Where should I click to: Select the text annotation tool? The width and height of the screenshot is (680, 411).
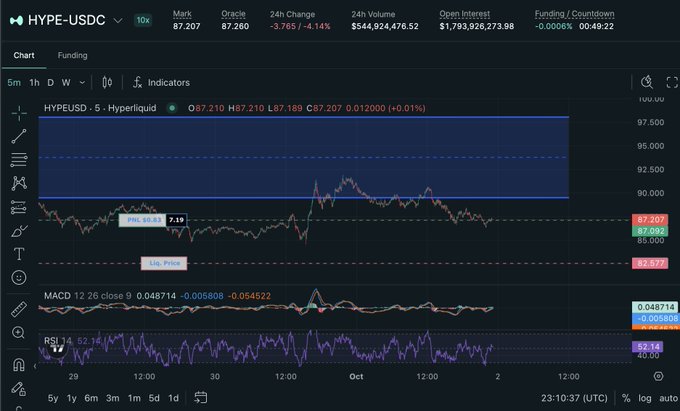19,254
